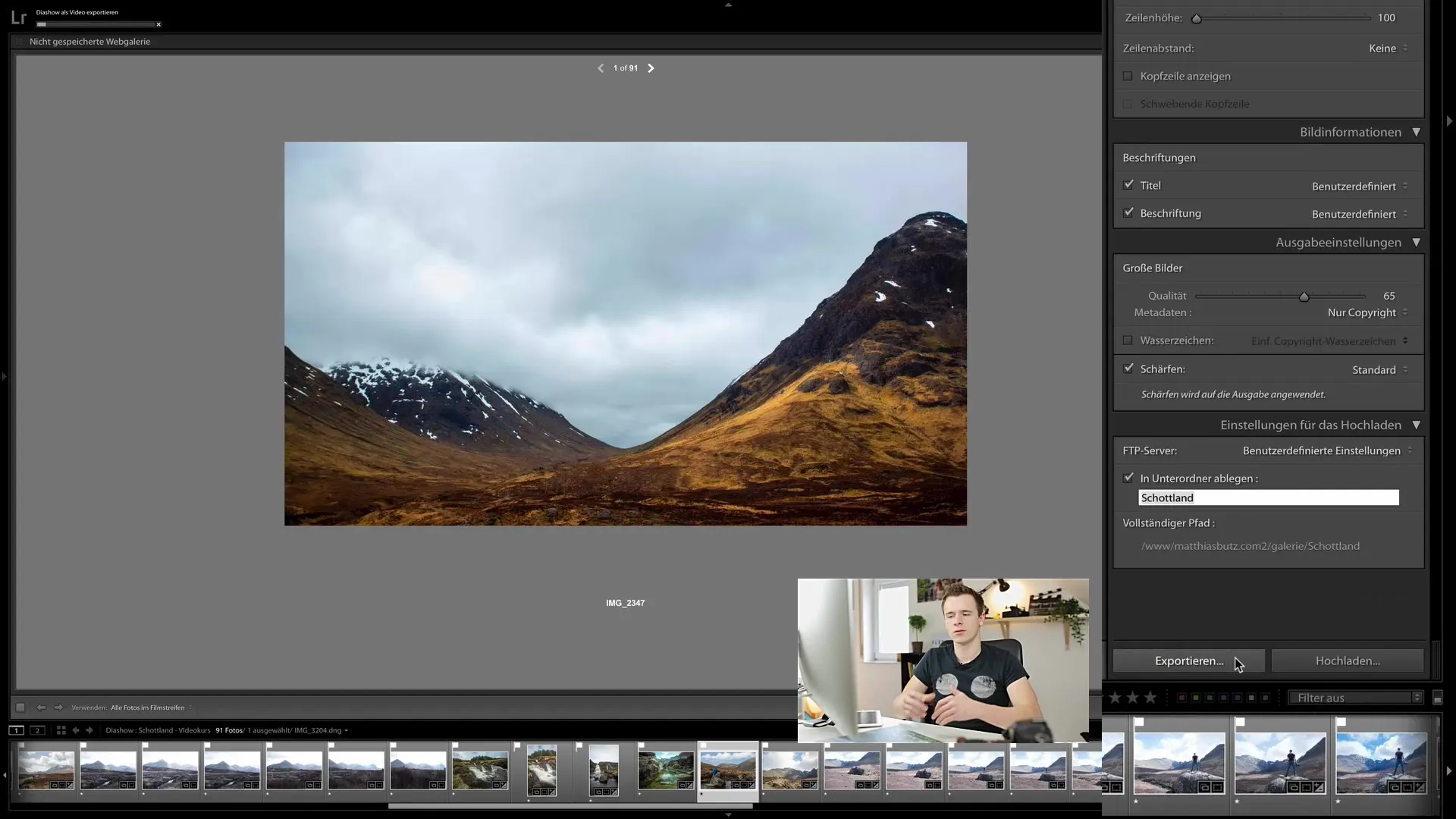
Task: Open grid view from filmstrip bar
Action: pos(61,730)
